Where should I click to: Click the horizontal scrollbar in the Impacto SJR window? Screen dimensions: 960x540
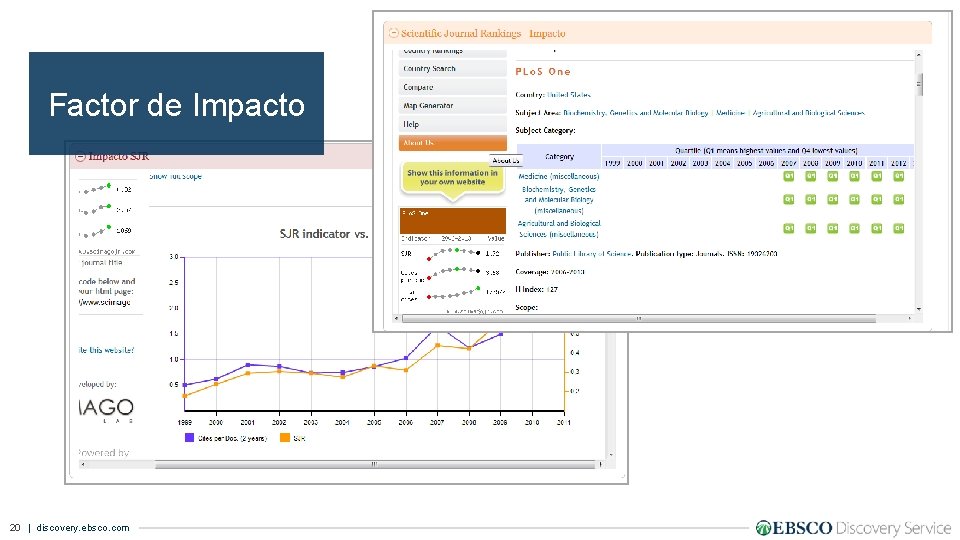[375, 465]
